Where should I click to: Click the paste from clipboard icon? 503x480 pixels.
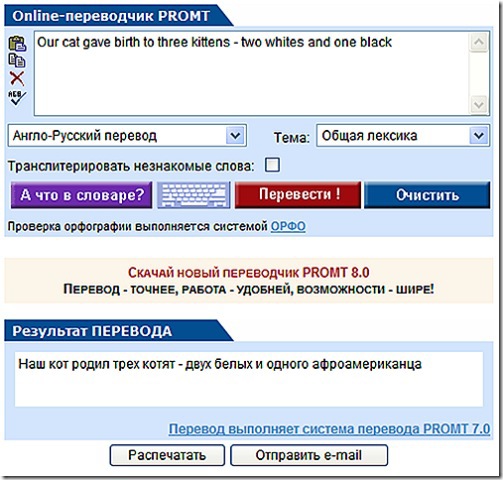(x=17, y=43)
